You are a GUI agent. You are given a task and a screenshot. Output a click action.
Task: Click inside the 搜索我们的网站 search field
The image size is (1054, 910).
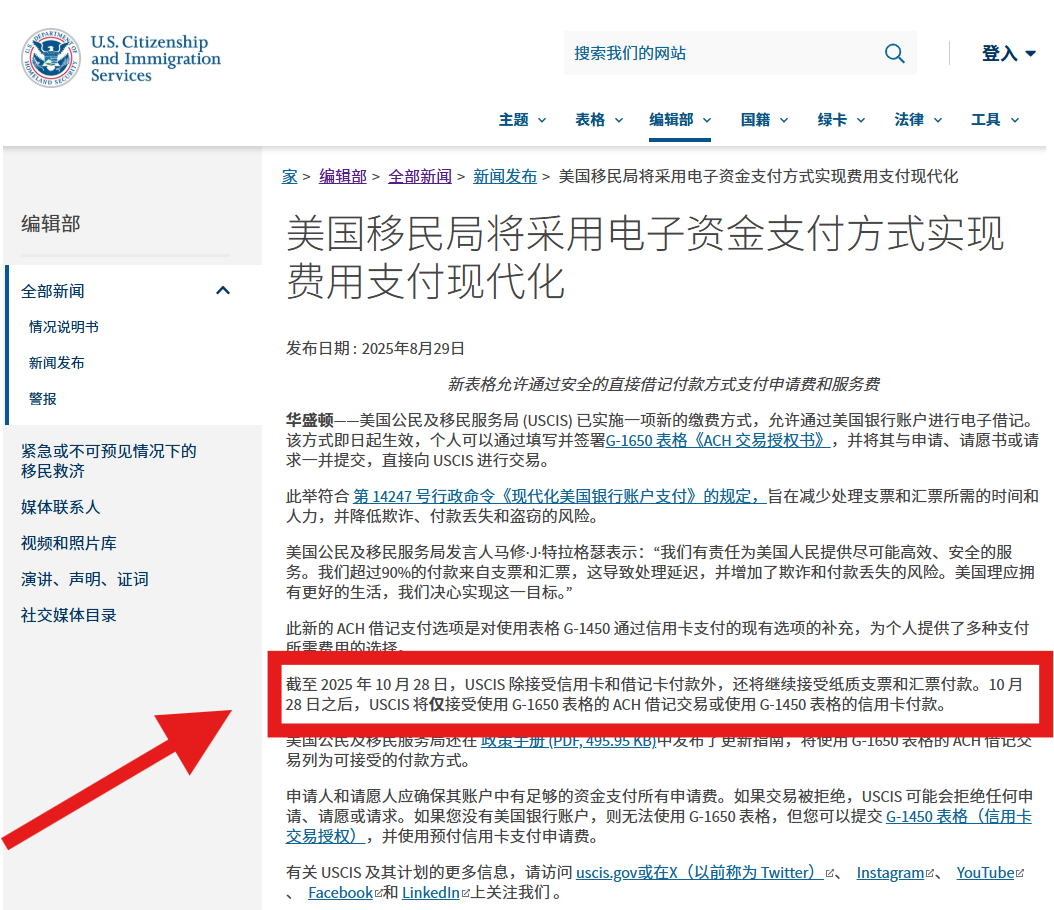[x=700, y=53]
